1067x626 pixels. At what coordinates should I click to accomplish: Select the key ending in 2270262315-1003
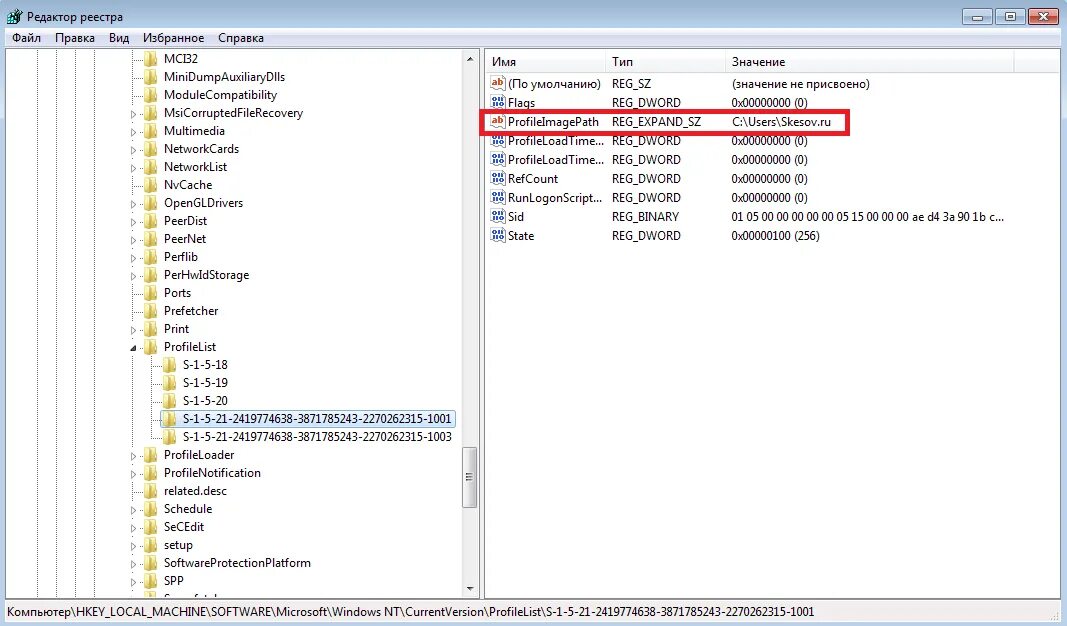point(317,436)
